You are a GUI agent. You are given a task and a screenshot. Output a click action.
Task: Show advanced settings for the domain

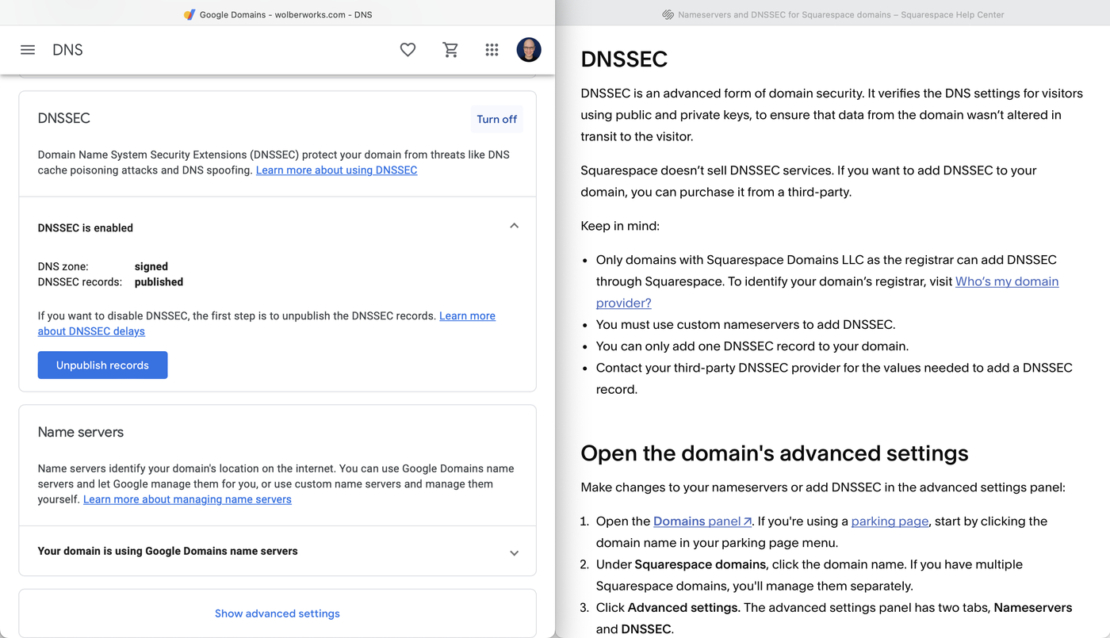(277, 613)
